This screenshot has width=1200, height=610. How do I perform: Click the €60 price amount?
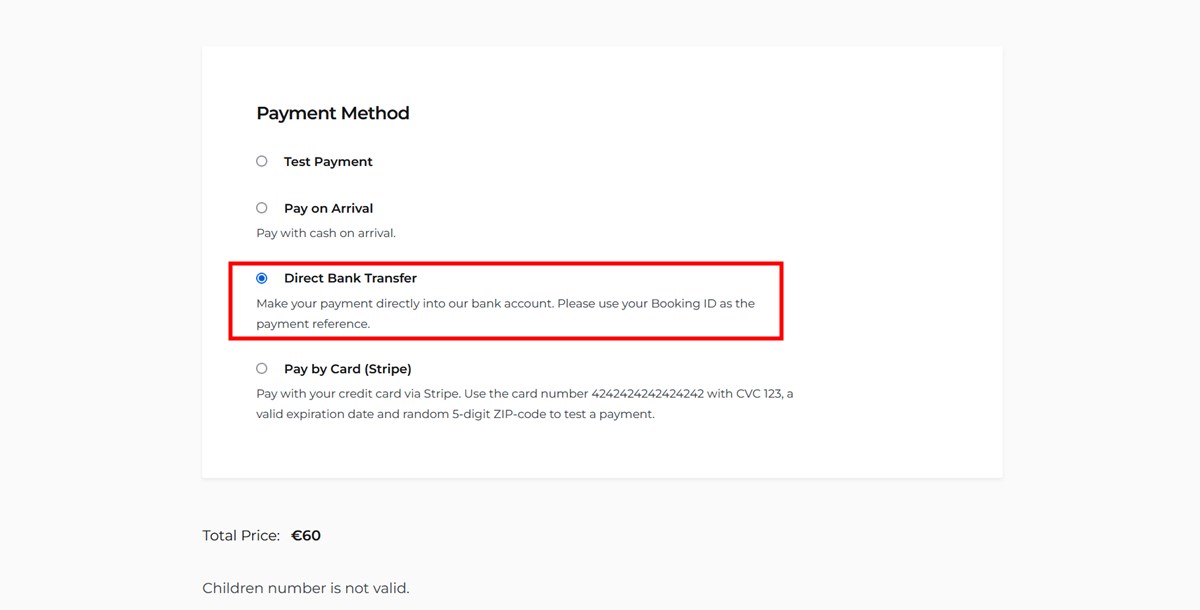coord(305,535)
